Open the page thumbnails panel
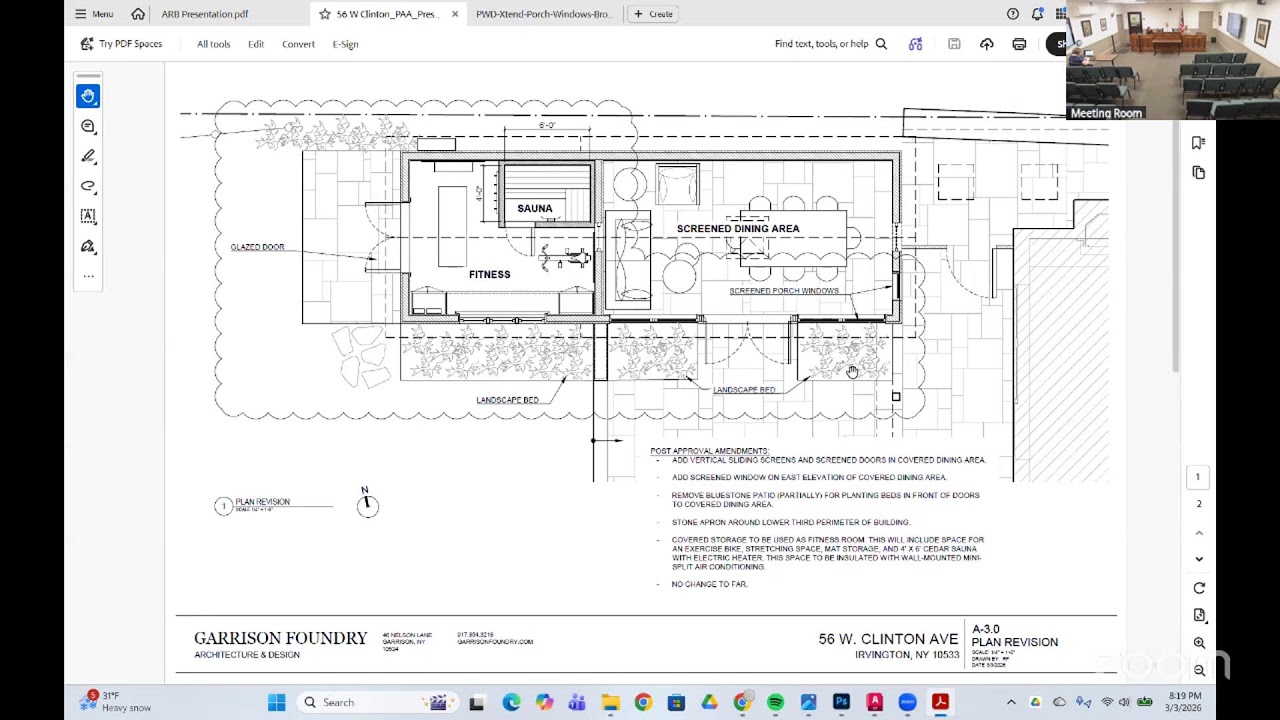This screenshot has height=720, width=1280. (1198, 173)
